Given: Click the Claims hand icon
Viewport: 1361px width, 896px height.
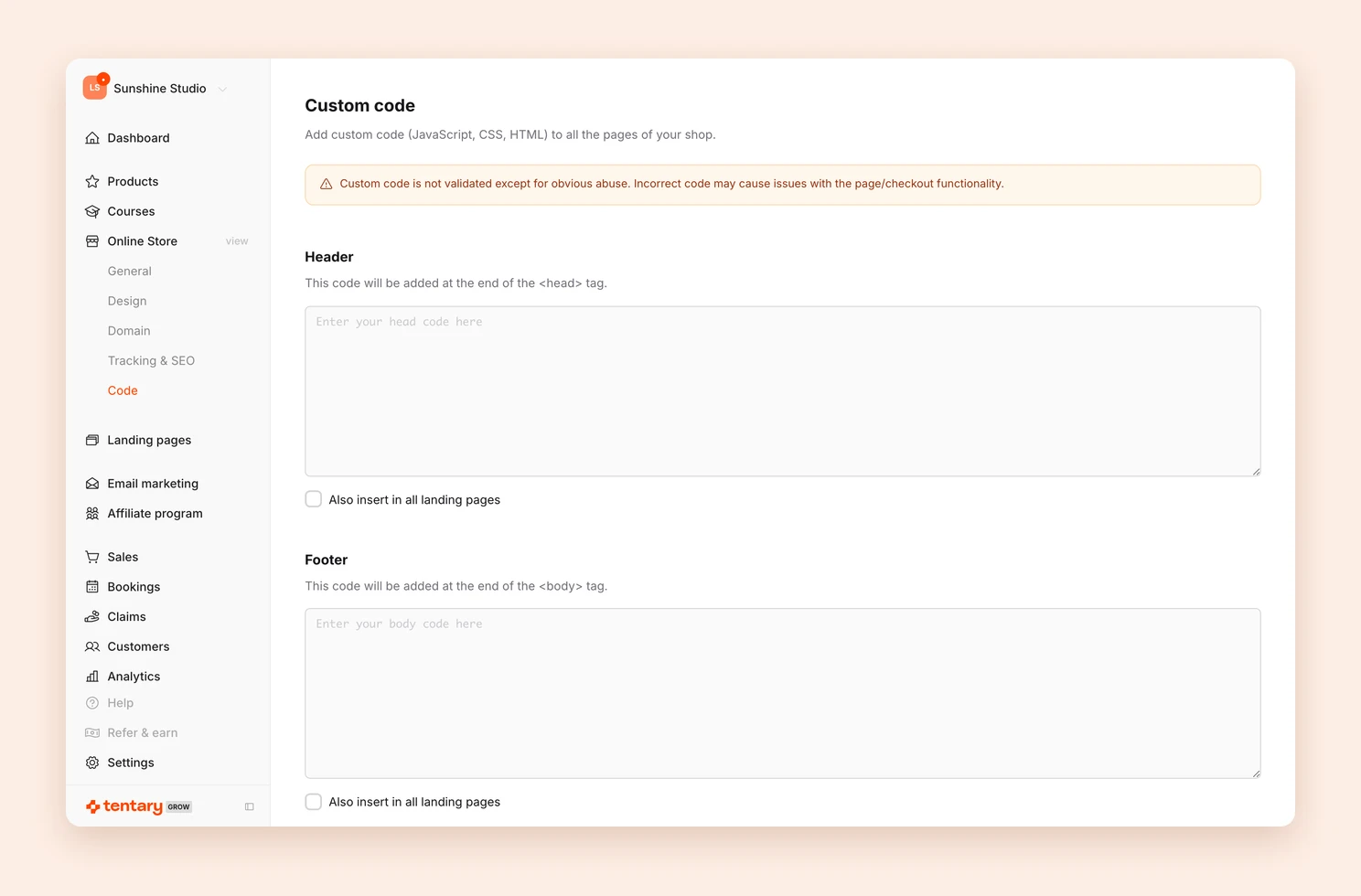Looking at the screenshot, I should (x=92, y=617).
